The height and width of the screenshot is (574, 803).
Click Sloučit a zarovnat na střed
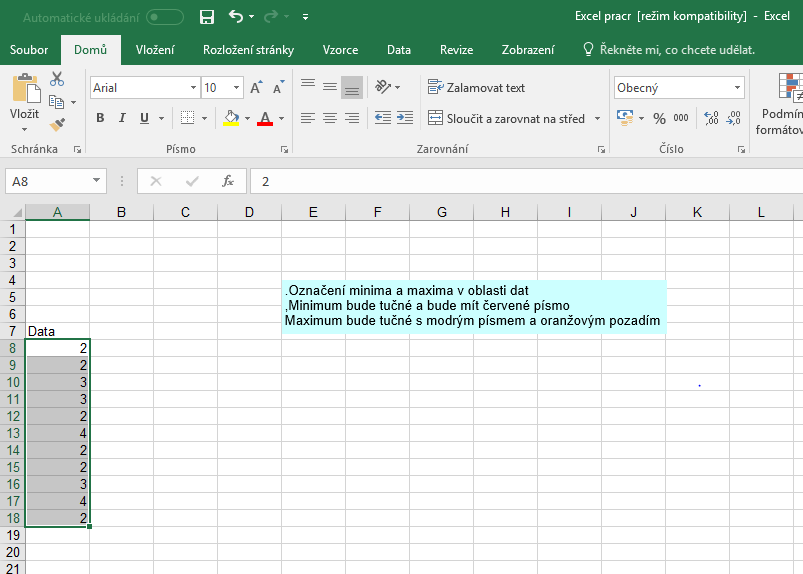506,118
